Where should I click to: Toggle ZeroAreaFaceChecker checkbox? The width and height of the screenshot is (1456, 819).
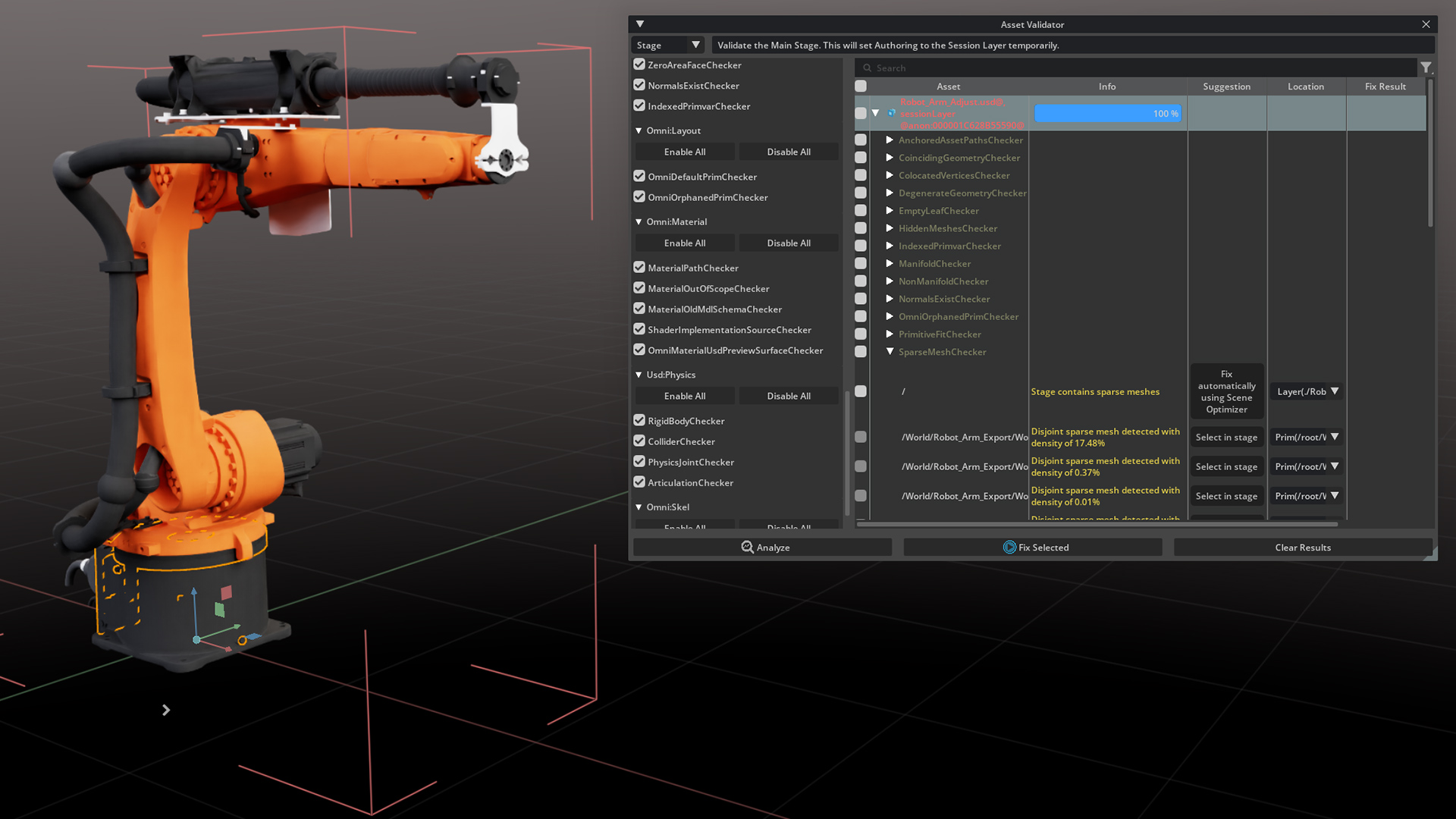pyautogui.click(x=639, y=64)
